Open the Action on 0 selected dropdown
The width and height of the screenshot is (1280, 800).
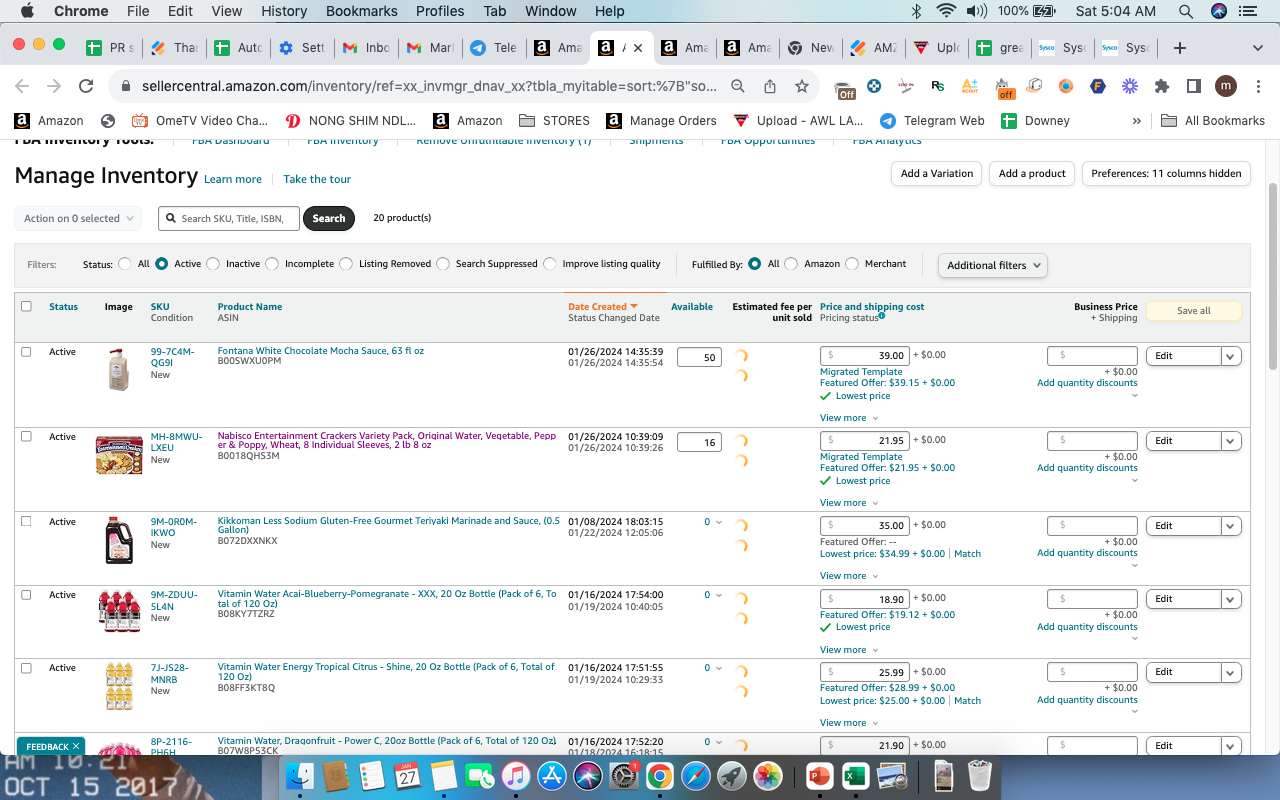tap(78, 218)
